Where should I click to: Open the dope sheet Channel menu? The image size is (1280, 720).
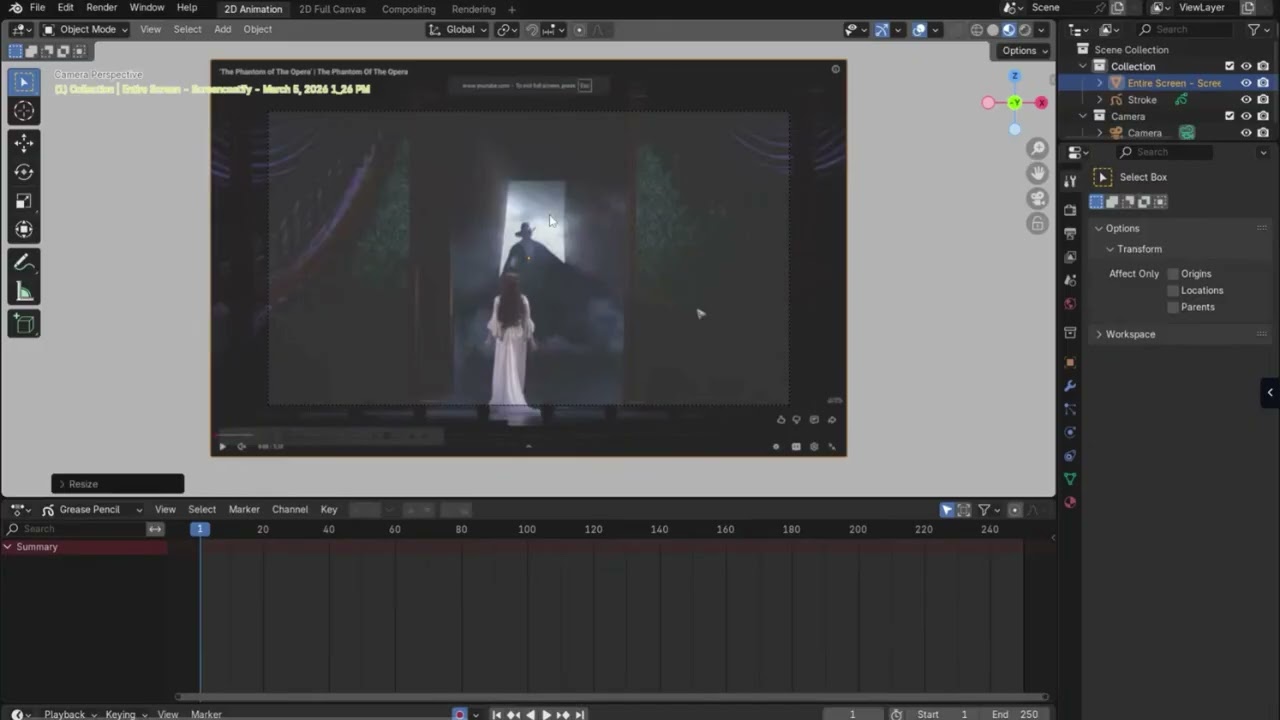290,510
